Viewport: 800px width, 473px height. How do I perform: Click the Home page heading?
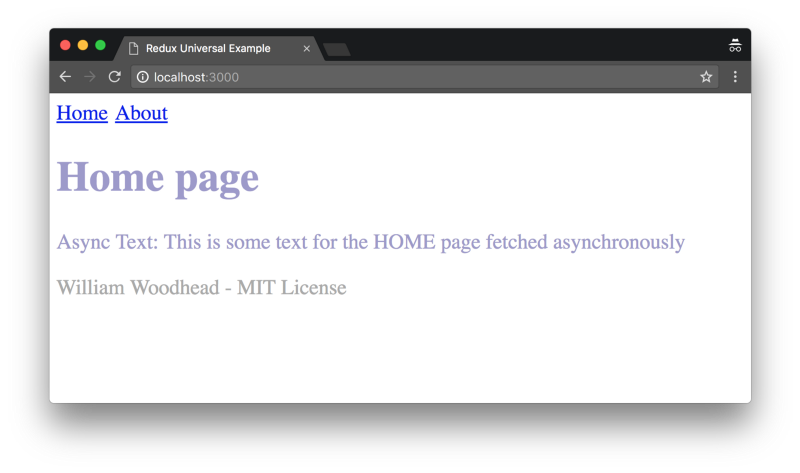click(x=158, y=178)
